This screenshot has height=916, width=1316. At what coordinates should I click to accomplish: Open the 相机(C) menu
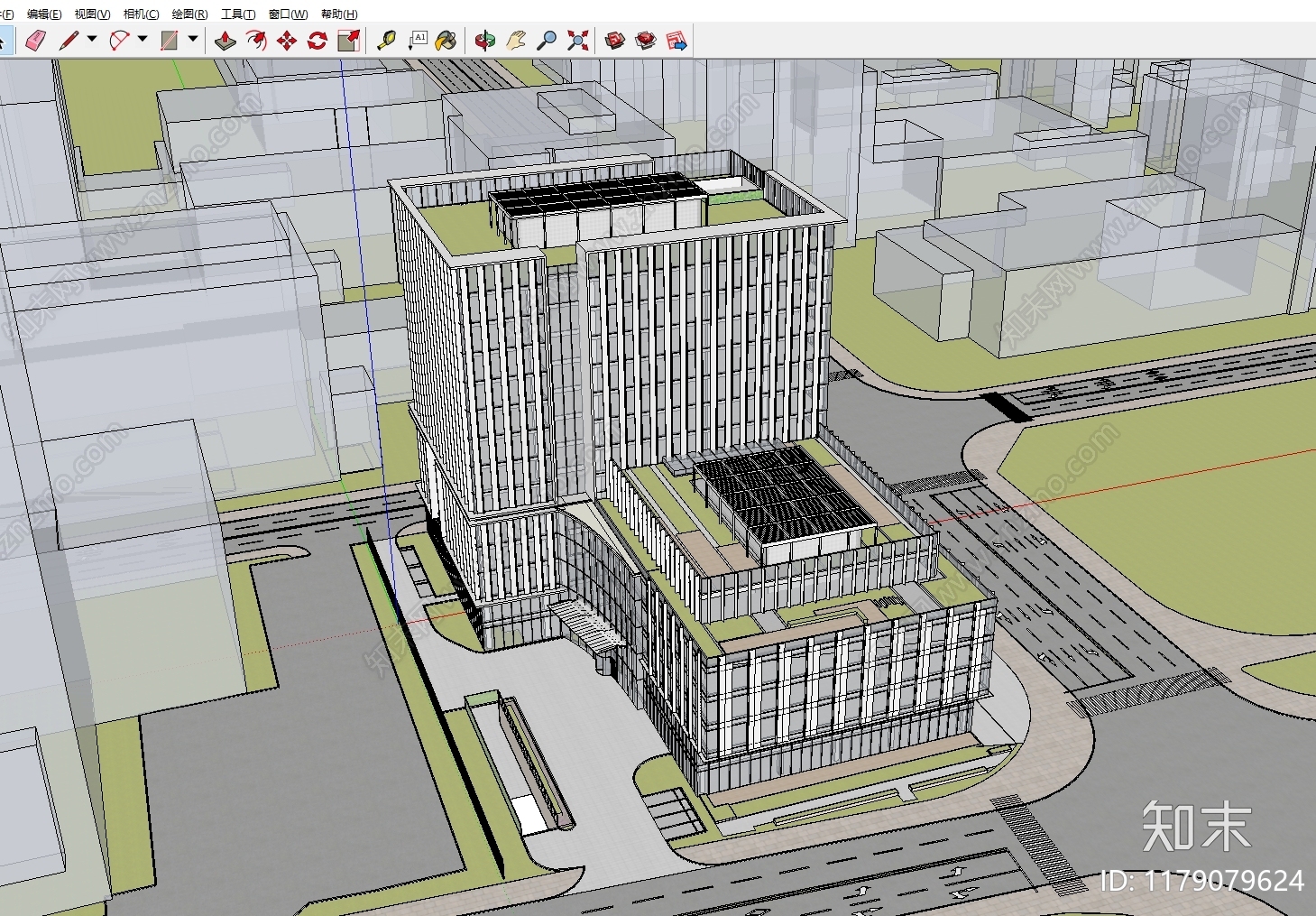coord(141,14)
